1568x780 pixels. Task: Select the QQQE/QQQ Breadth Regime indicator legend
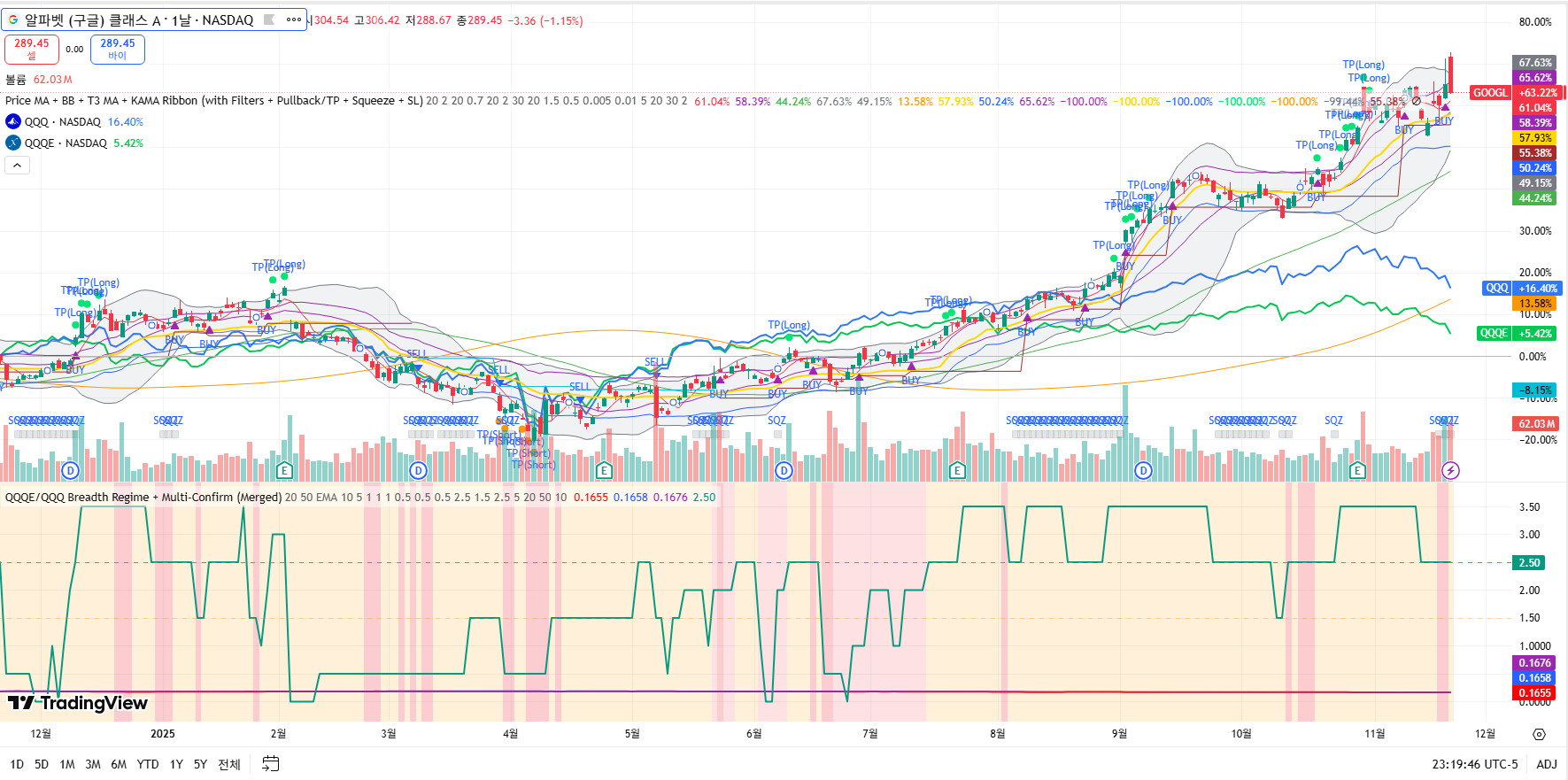(143, 497)
